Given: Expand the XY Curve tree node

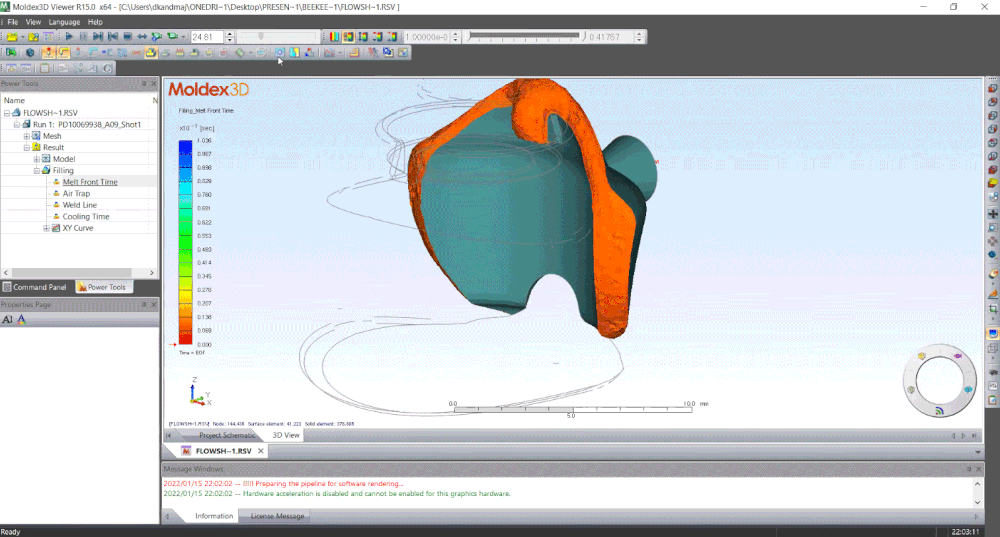Looking at the screenshot, I should point(46,228).
